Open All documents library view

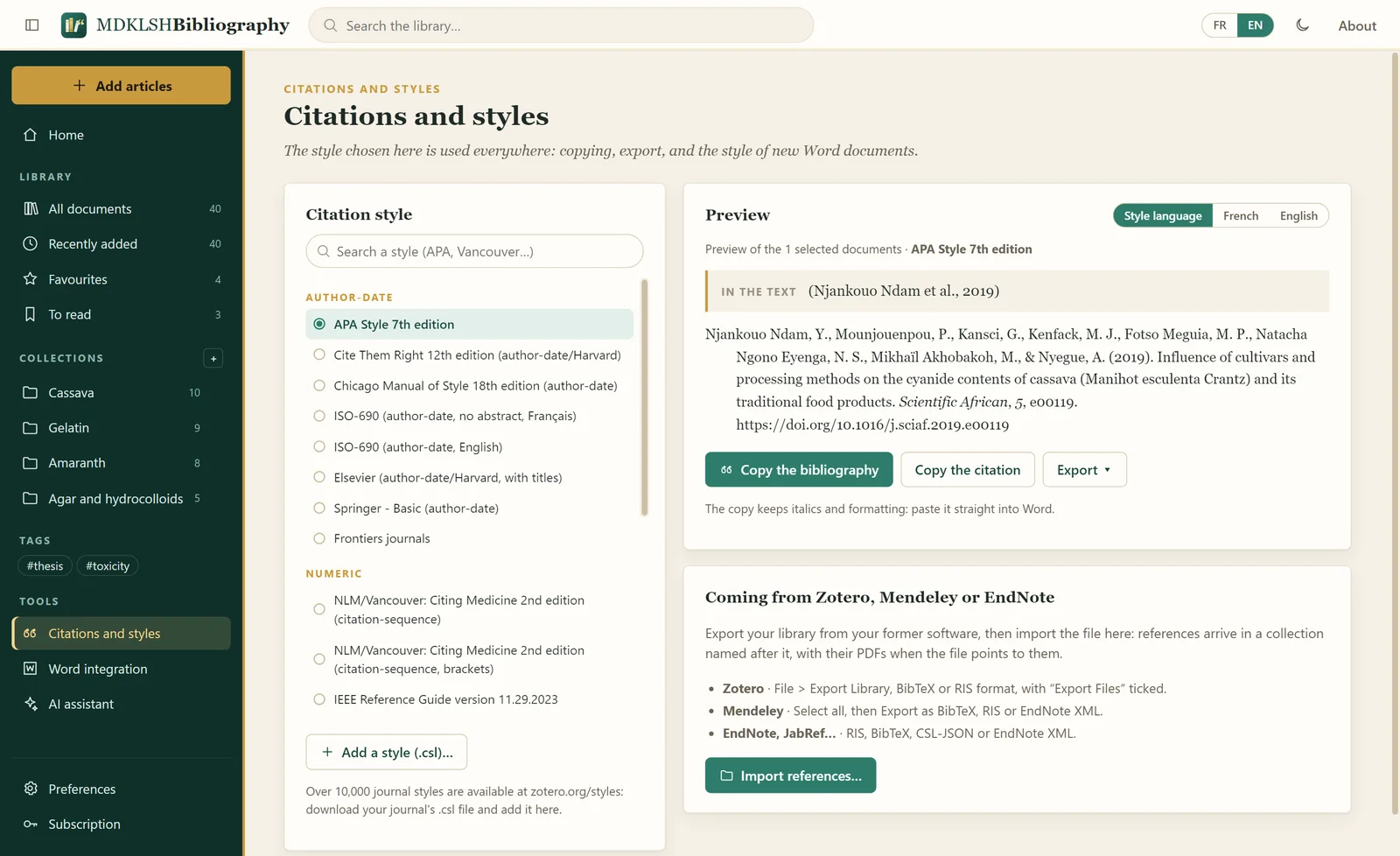pos(121,208)
